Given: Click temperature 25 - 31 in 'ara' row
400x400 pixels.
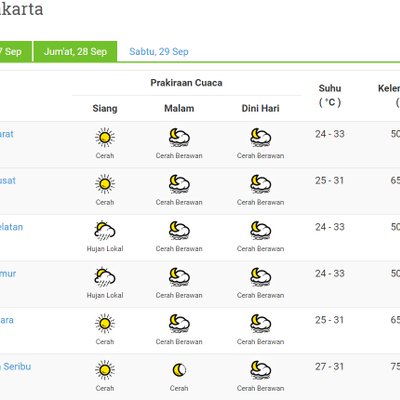Looking at the screenshot, I should [330, 320].
